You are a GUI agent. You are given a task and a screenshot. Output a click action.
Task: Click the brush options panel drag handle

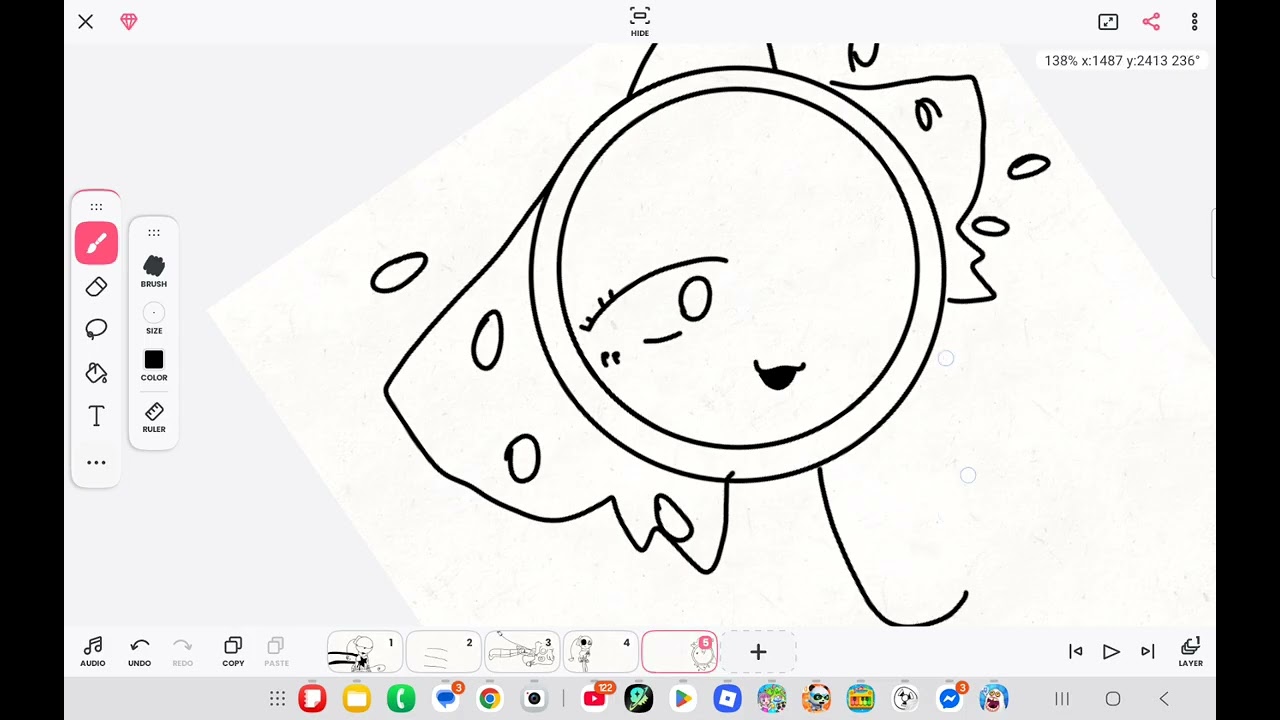tap(154, 233)
